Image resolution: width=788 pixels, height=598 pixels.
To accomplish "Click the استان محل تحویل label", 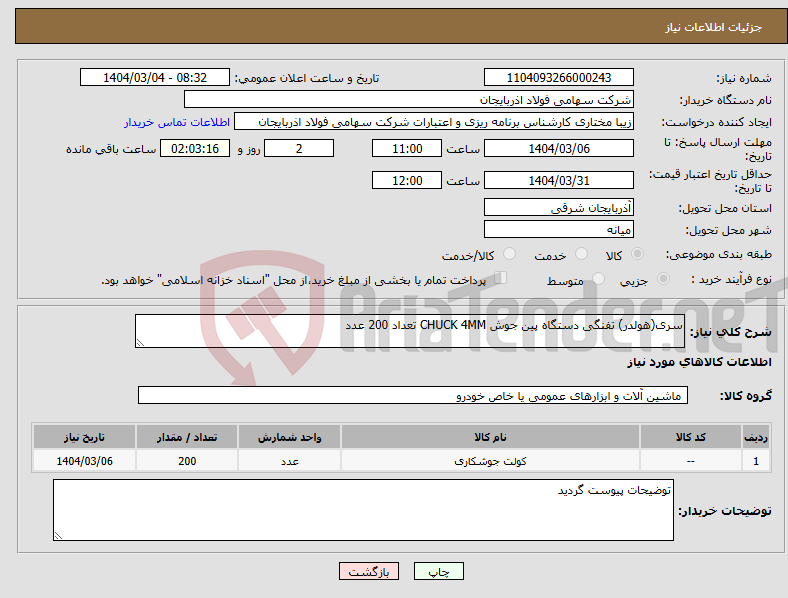I will pos(725,208).
